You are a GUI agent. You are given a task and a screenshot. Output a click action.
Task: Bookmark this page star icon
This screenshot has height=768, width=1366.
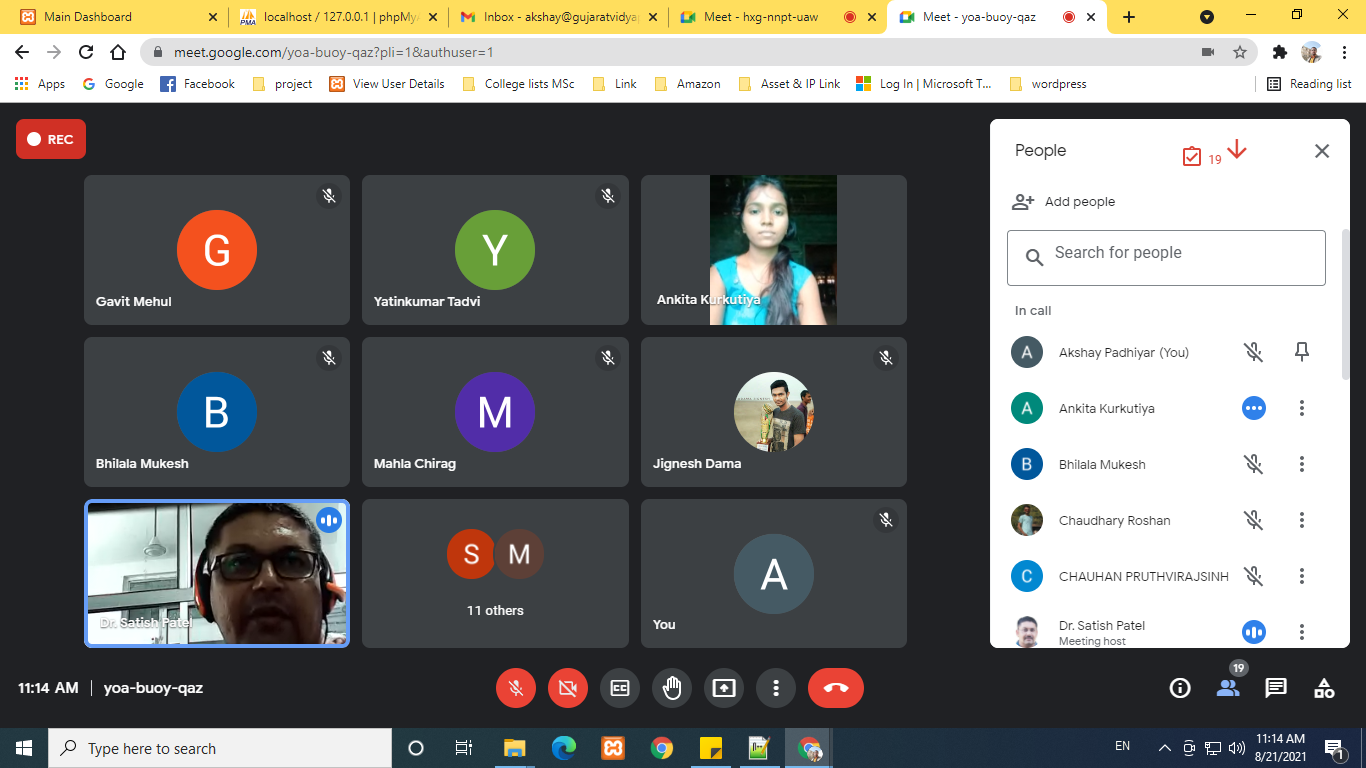[1240, 52]
